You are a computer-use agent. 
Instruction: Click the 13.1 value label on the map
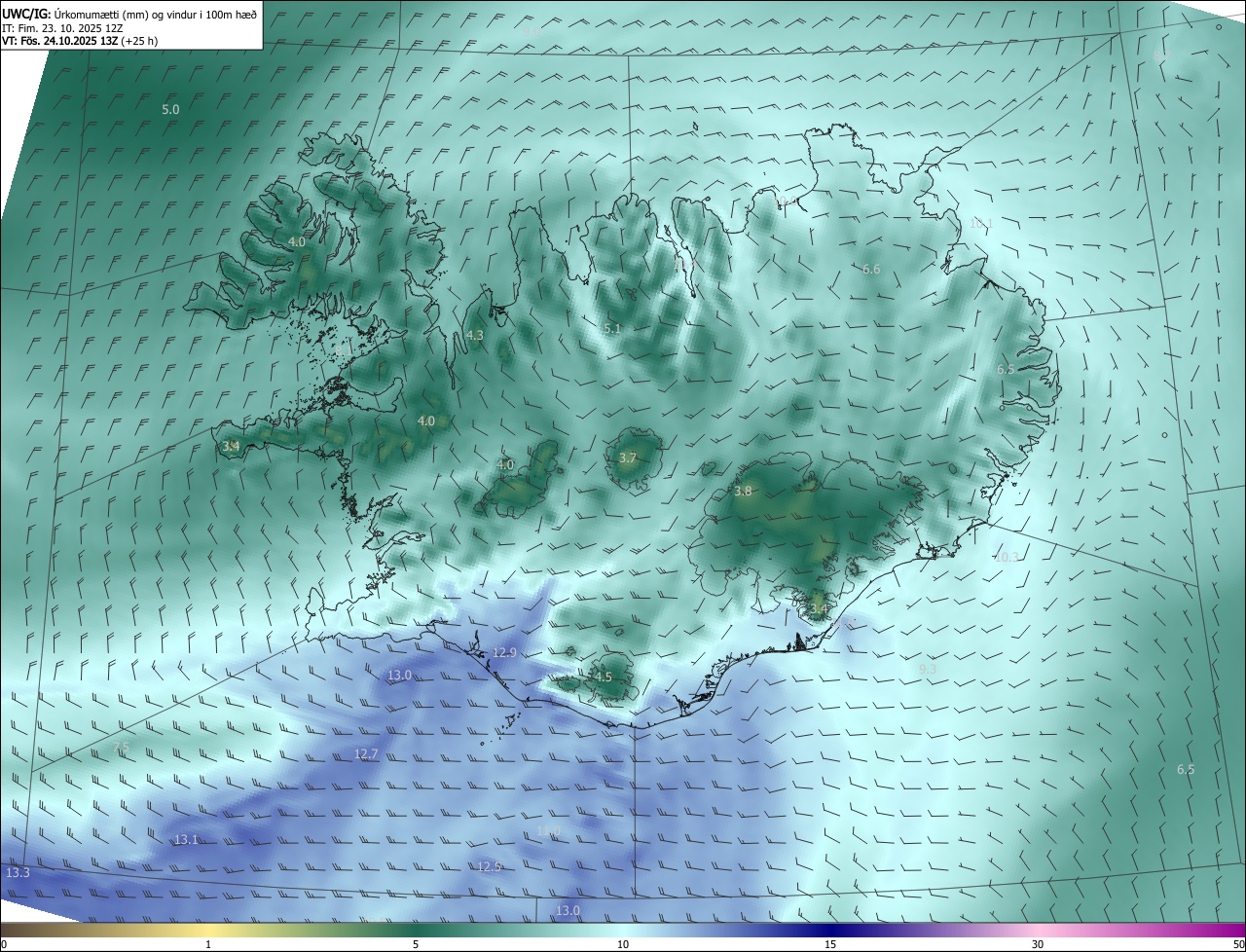186,839
